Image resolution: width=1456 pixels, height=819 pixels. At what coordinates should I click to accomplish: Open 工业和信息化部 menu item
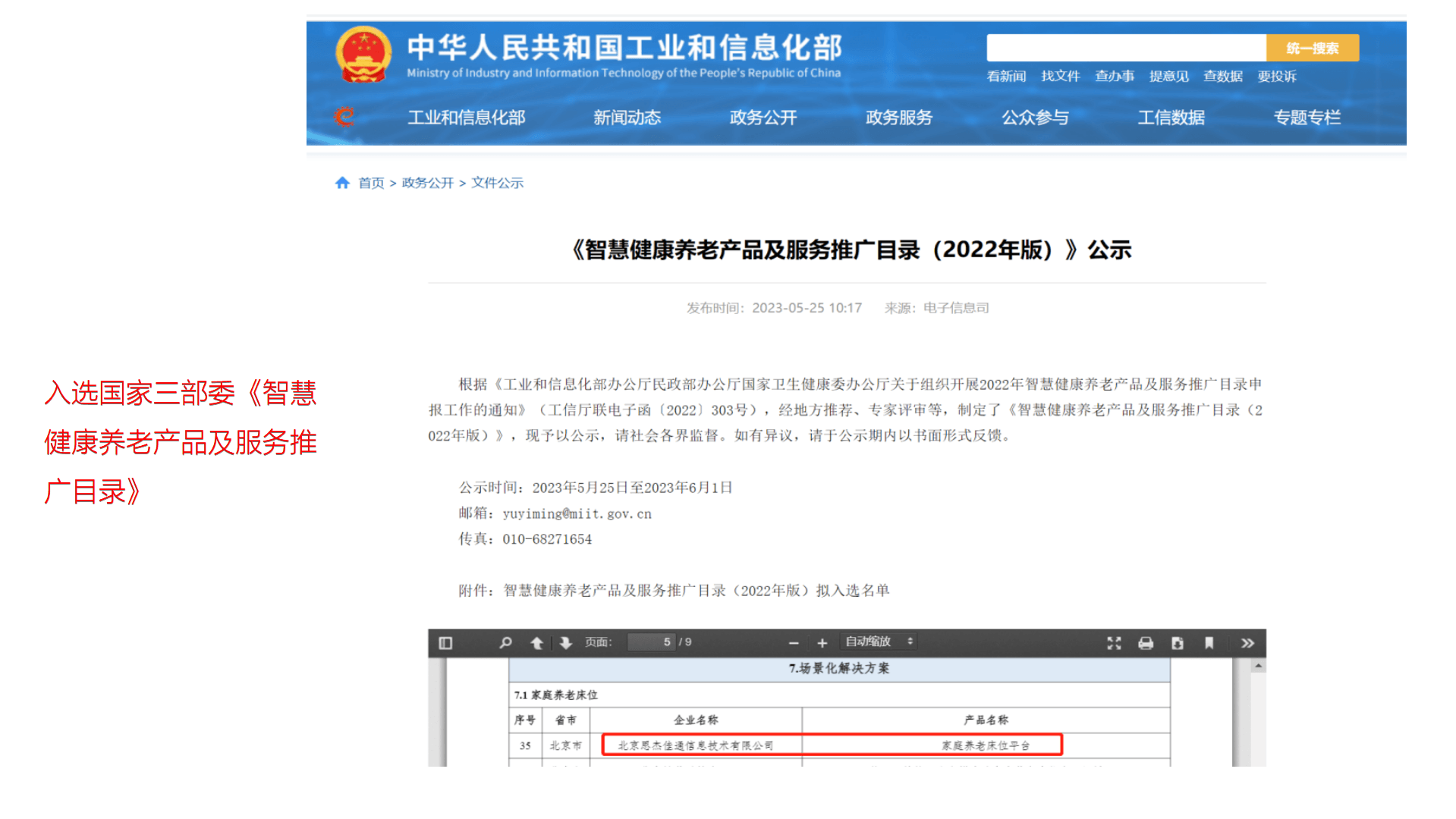click(x=467, y=118)
